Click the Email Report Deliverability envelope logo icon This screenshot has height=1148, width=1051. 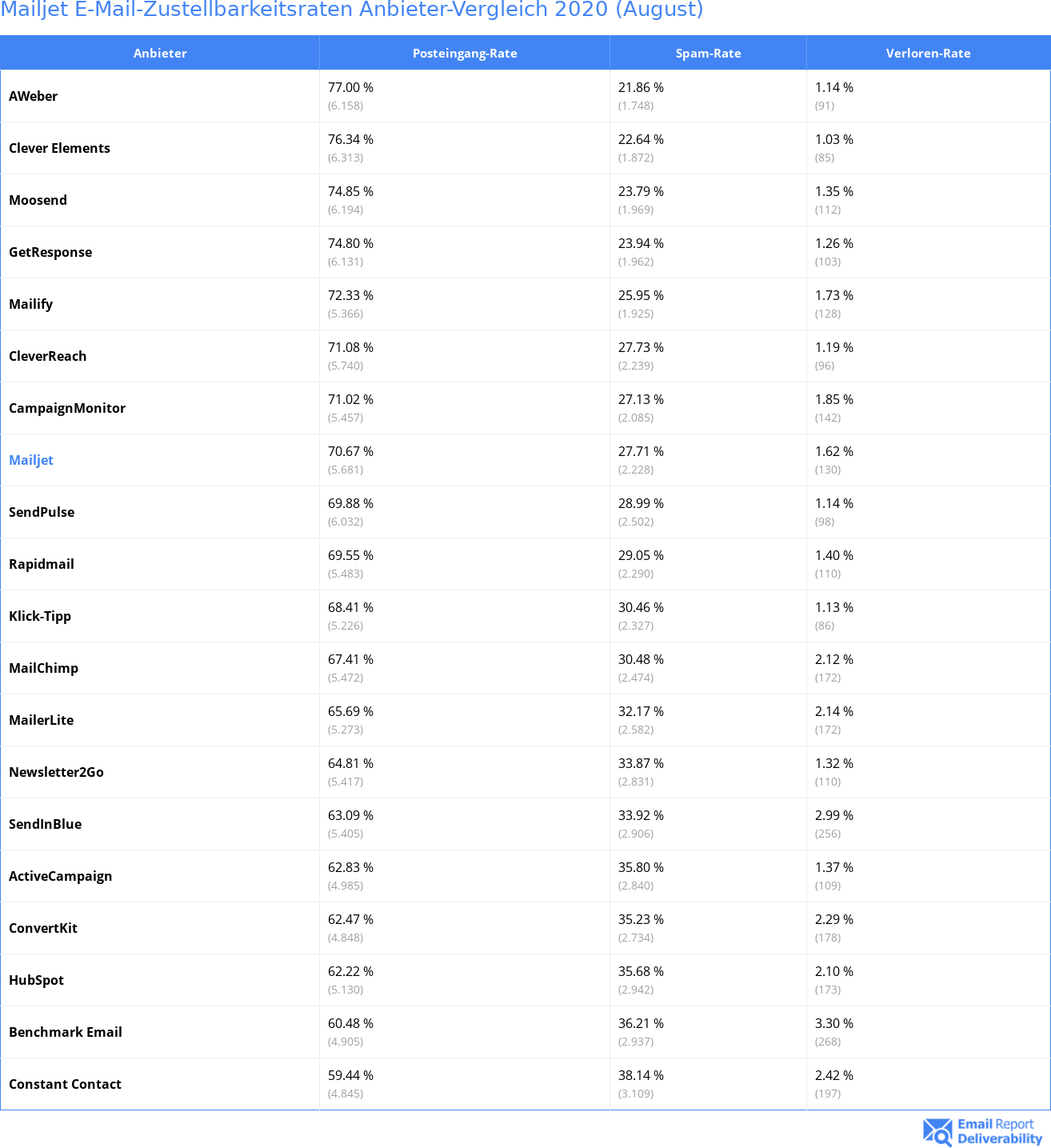point(937,1132)
